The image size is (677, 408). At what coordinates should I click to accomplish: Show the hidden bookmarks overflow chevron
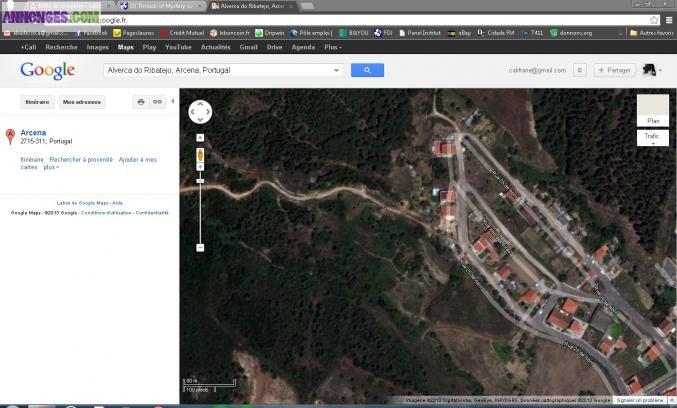[x=620, y=33]
